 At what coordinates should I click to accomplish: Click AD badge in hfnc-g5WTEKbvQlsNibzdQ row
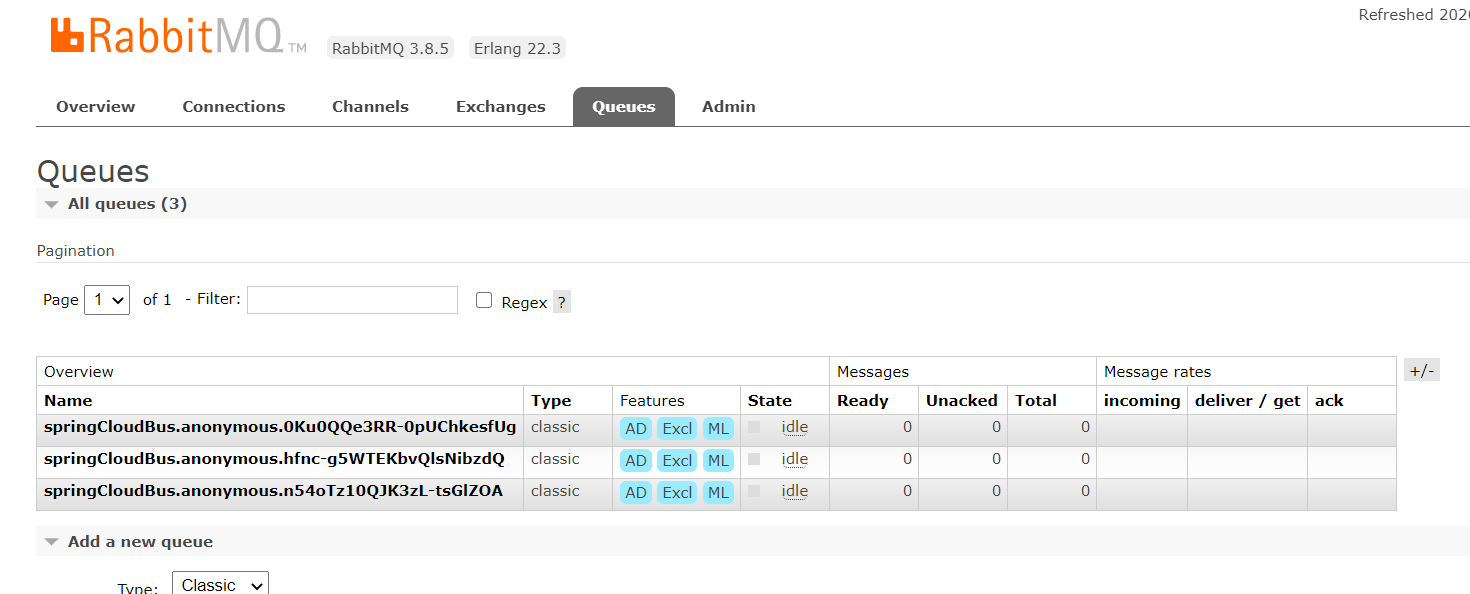click(636, 461)
